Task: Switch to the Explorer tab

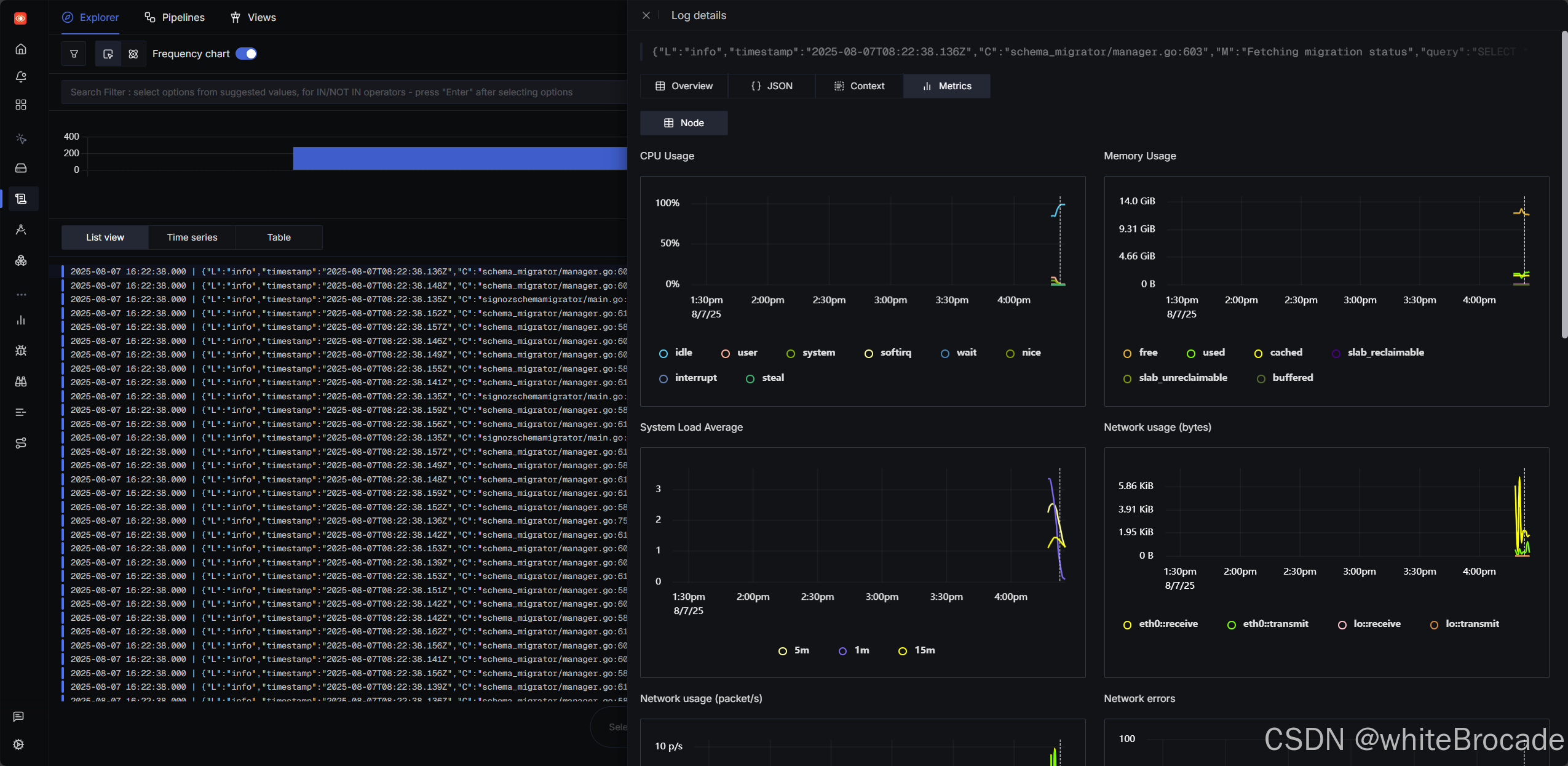Action: click(x=90, y=17)
